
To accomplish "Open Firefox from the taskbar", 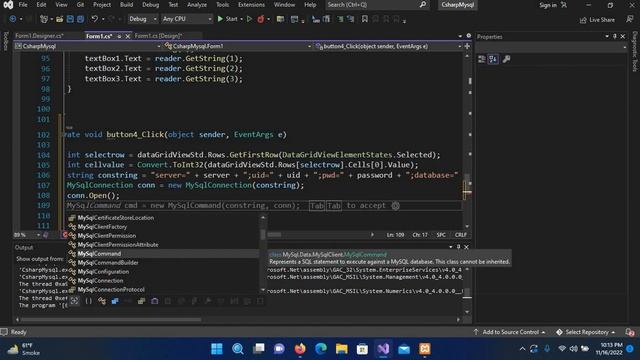I will [300, 349].
